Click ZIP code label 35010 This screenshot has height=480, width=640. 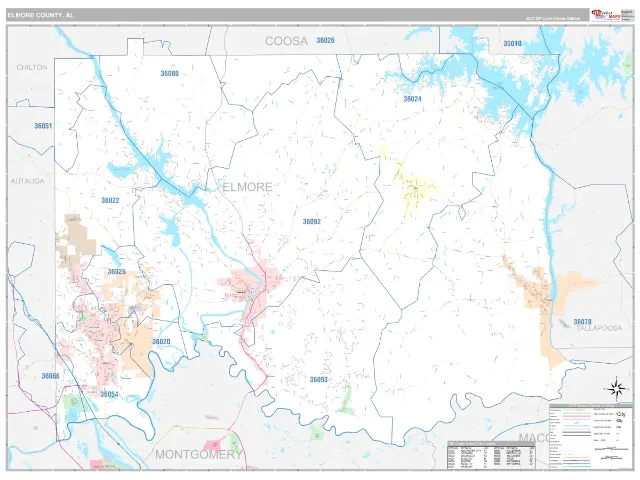pyautogui.click(x=512, y=43)
